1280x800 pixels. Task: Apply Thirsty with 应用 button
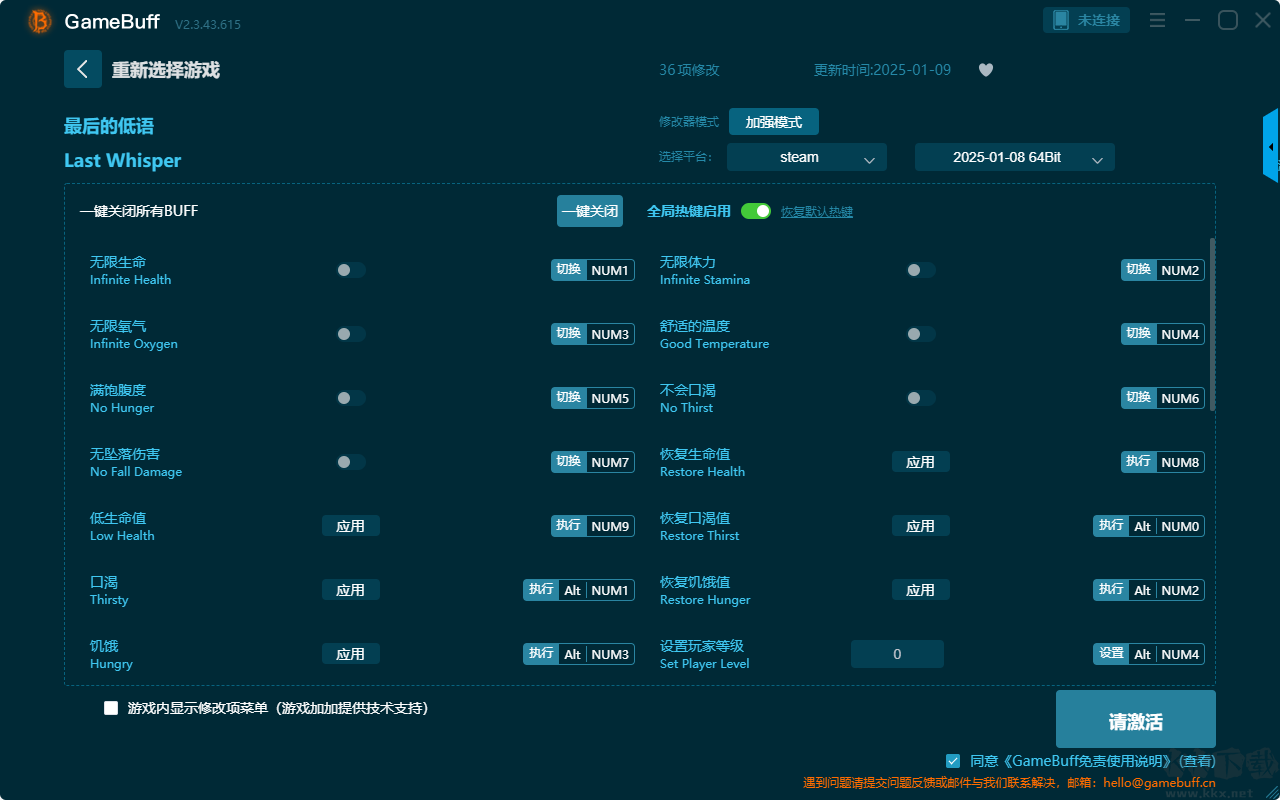point(351,590)
